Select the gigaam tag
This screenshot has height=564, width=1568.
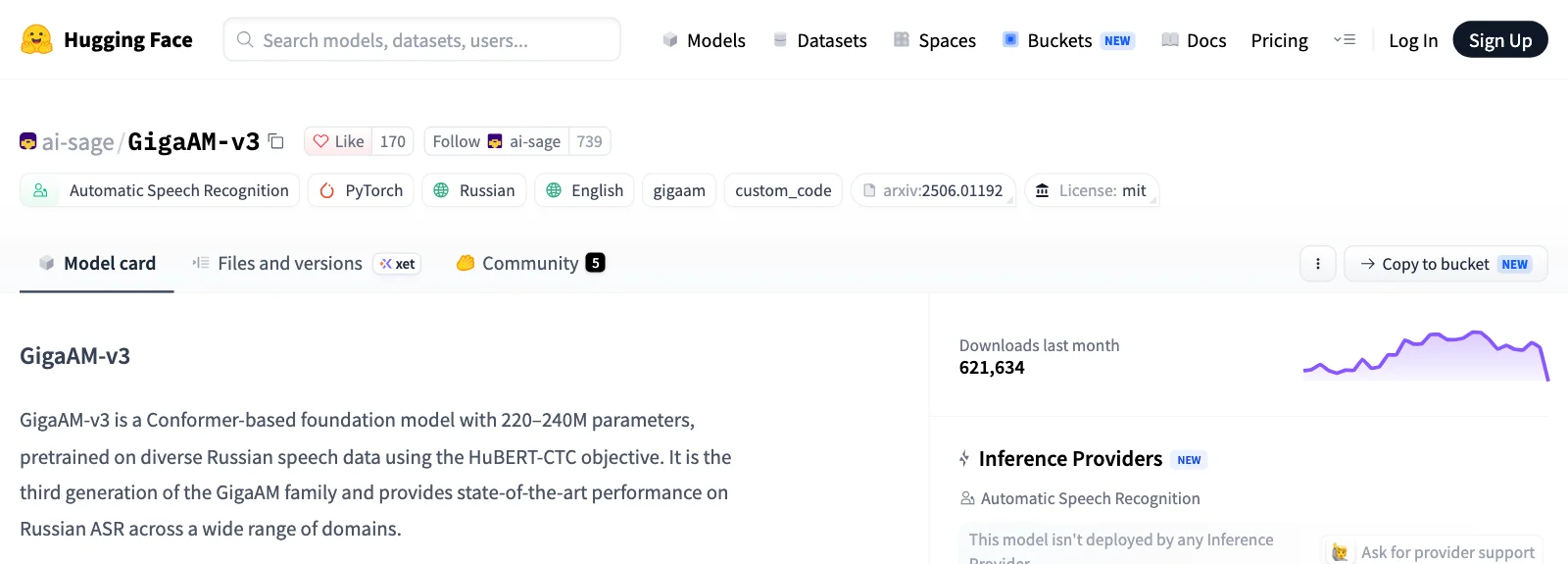[679, 190]
